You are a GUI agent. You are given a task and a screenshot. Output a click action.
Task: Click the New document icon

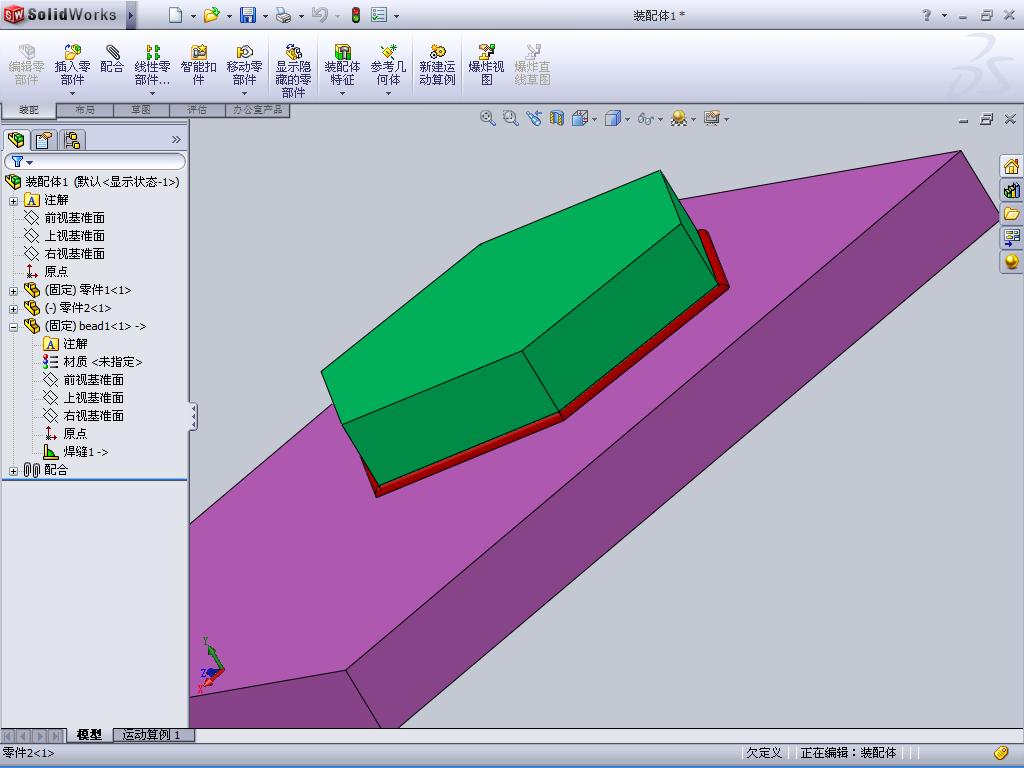175,14
